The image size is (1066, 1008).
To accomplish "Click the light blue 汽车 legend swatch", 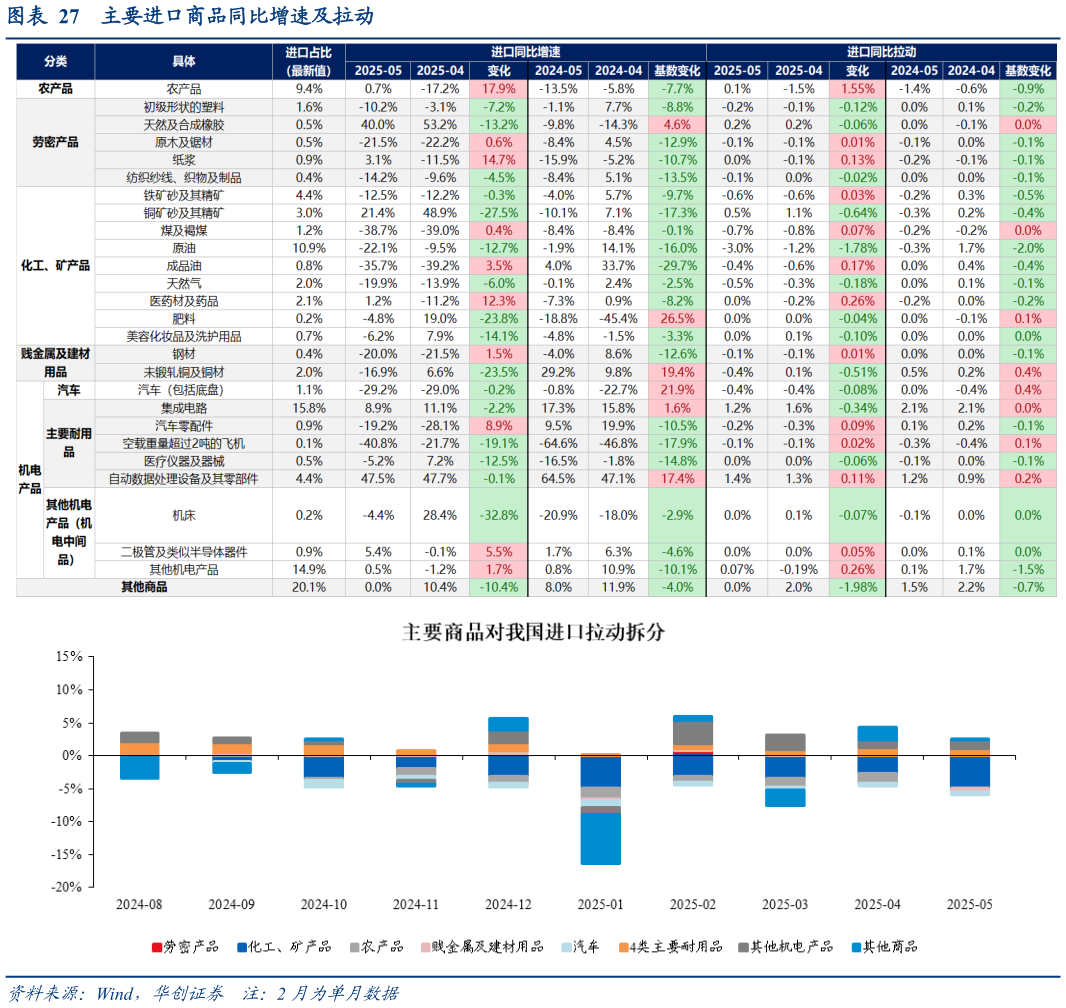I will 566,947.
